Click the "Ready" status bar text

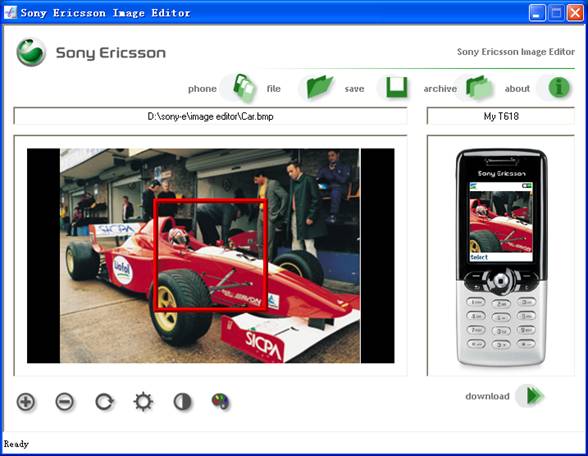[16, 444]
